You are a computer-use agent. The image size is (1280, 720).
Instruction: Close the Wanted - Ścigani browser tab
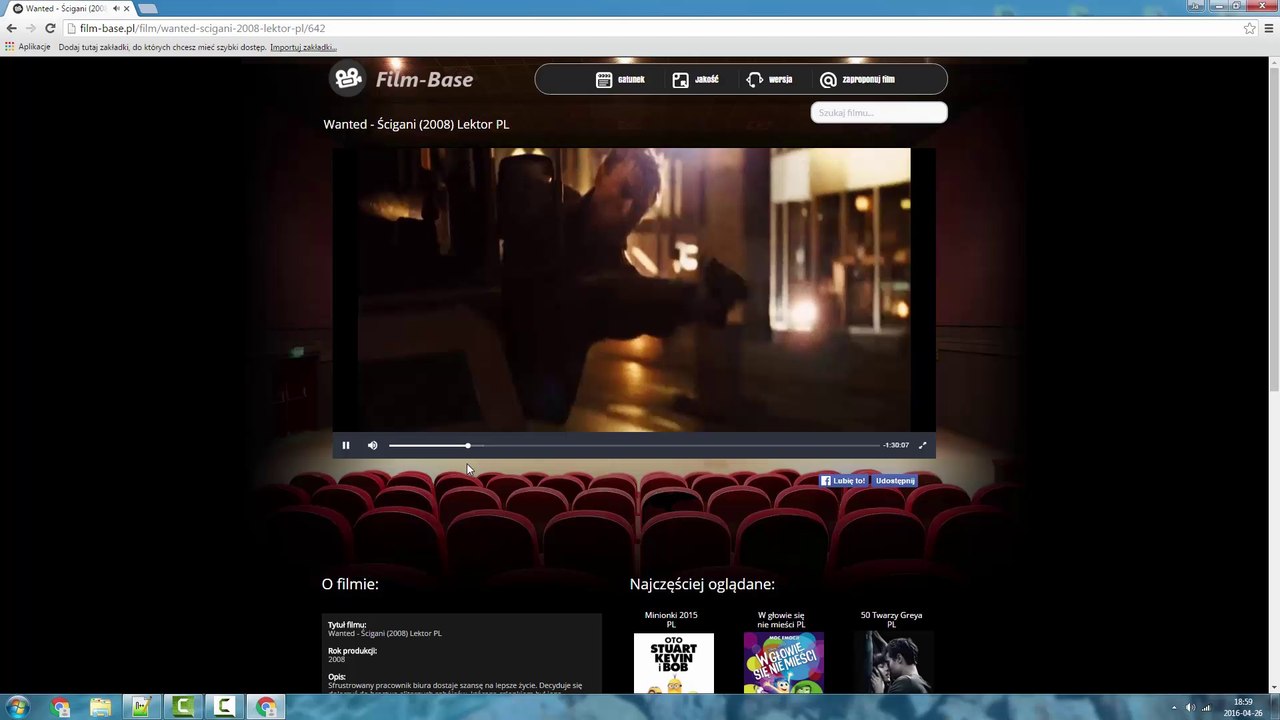coord(127,8)
